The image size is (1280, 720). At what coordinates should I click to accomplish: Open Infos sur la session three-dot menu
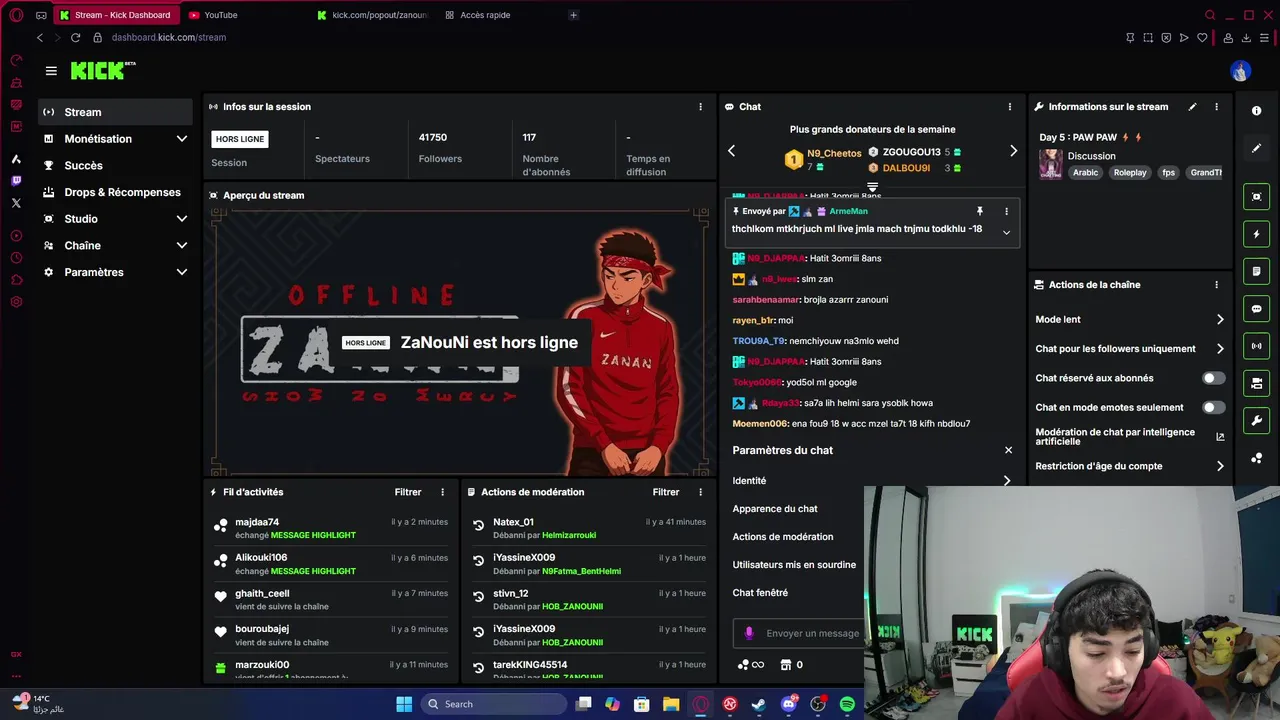pyautogui.click(x=700, y=107)
